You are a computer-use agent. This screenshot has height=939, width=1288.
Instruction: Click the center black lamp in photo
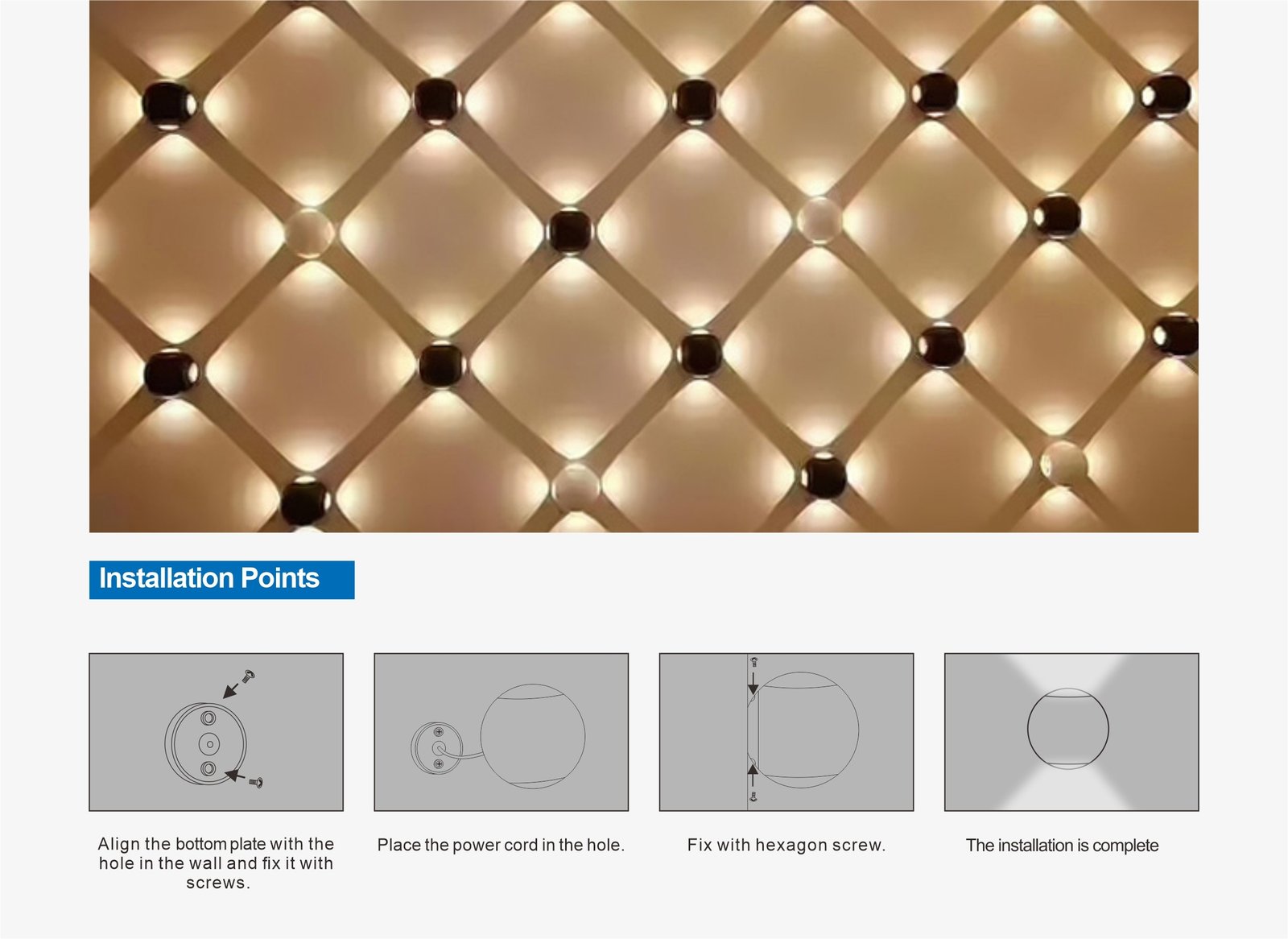(x=571, y=230)
